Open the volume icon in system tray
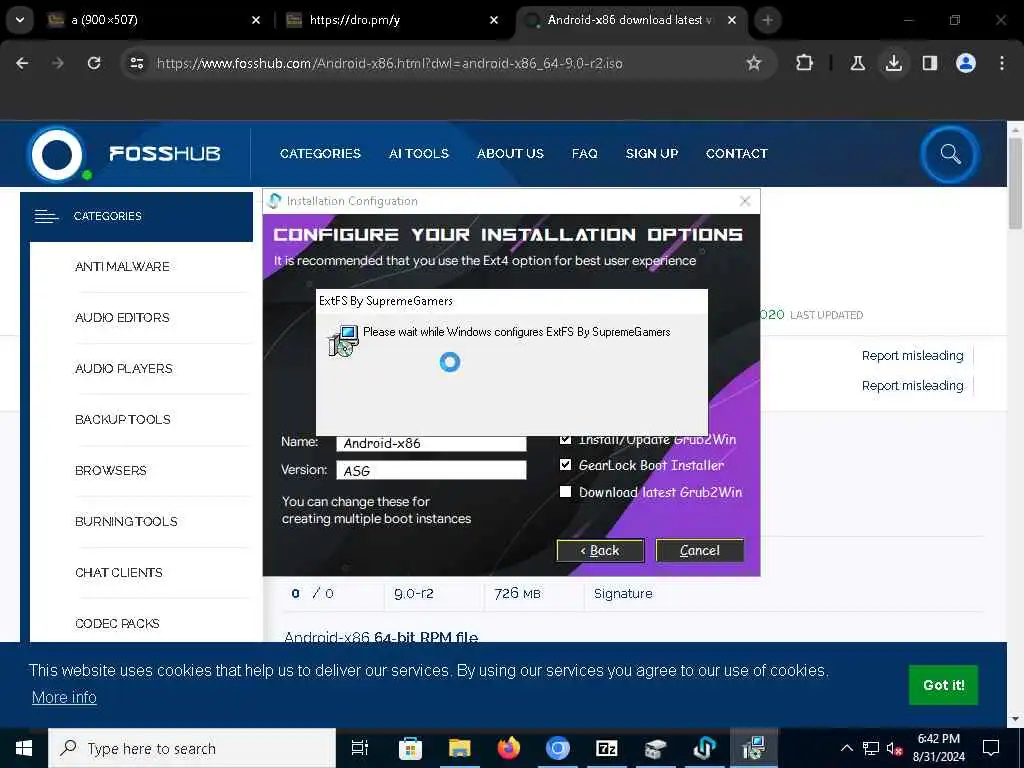The image size is (1024, 768). coord(894,748)
